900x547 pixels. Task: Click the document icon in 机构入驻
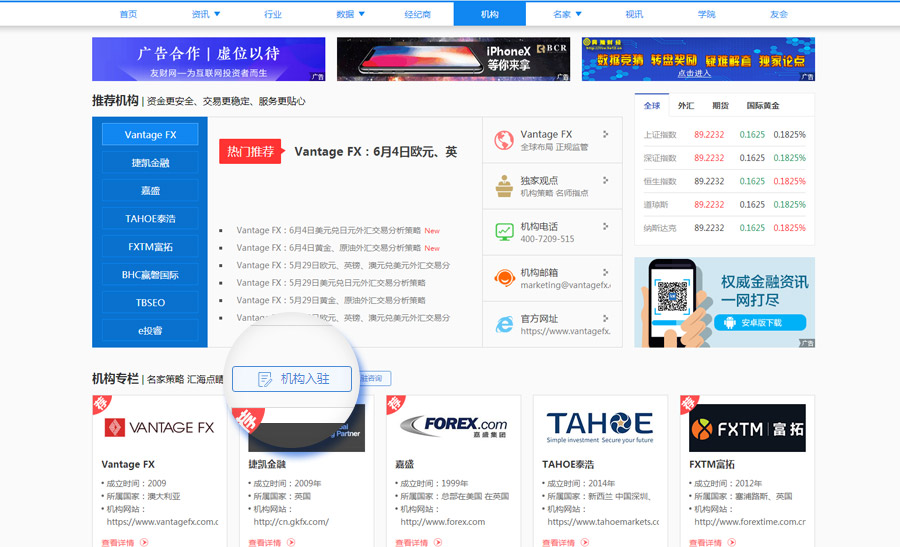[265, 379]
